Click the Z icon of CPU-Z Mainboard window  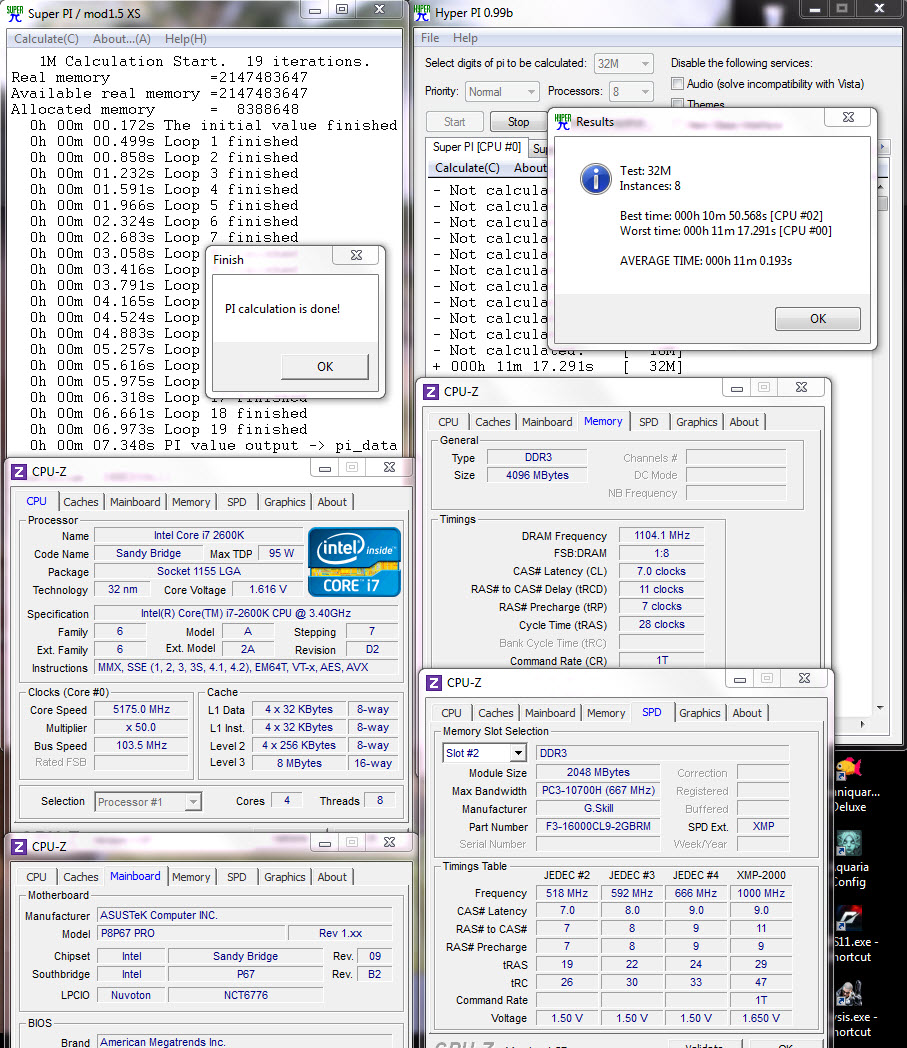coord(19,847)
